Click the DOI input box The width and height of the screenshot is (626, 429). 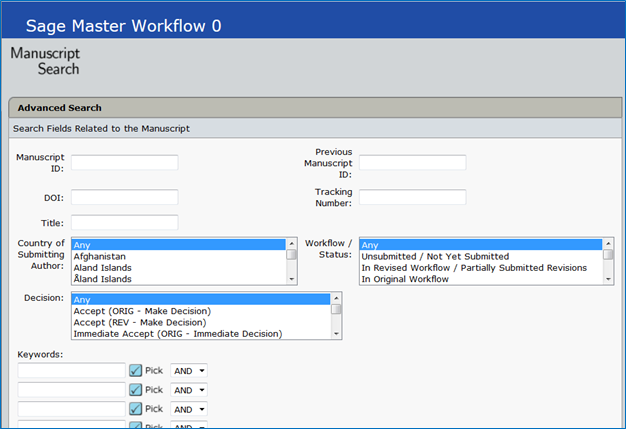(124, 197)
